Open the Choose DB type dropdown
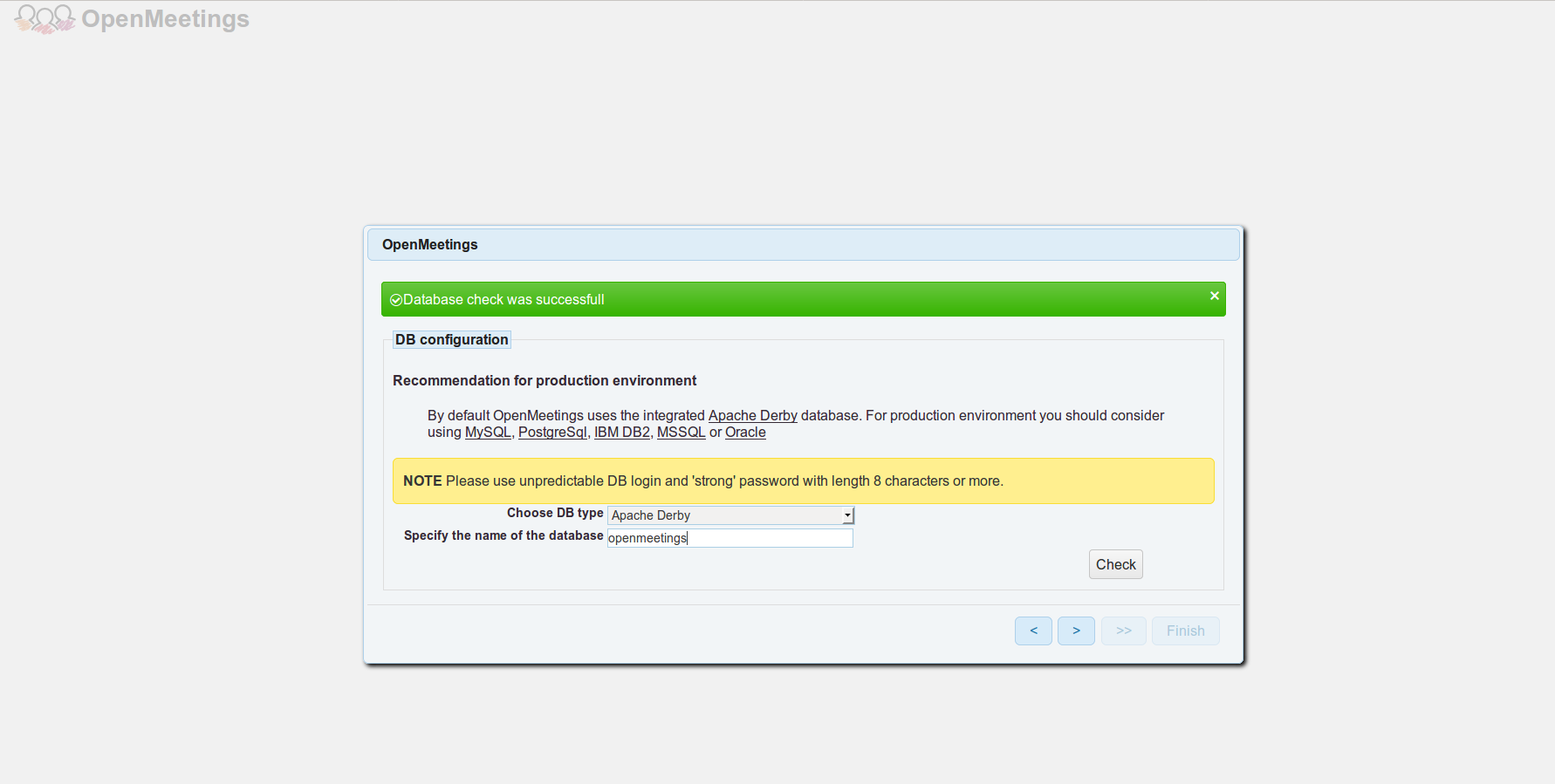 point(730,515)
